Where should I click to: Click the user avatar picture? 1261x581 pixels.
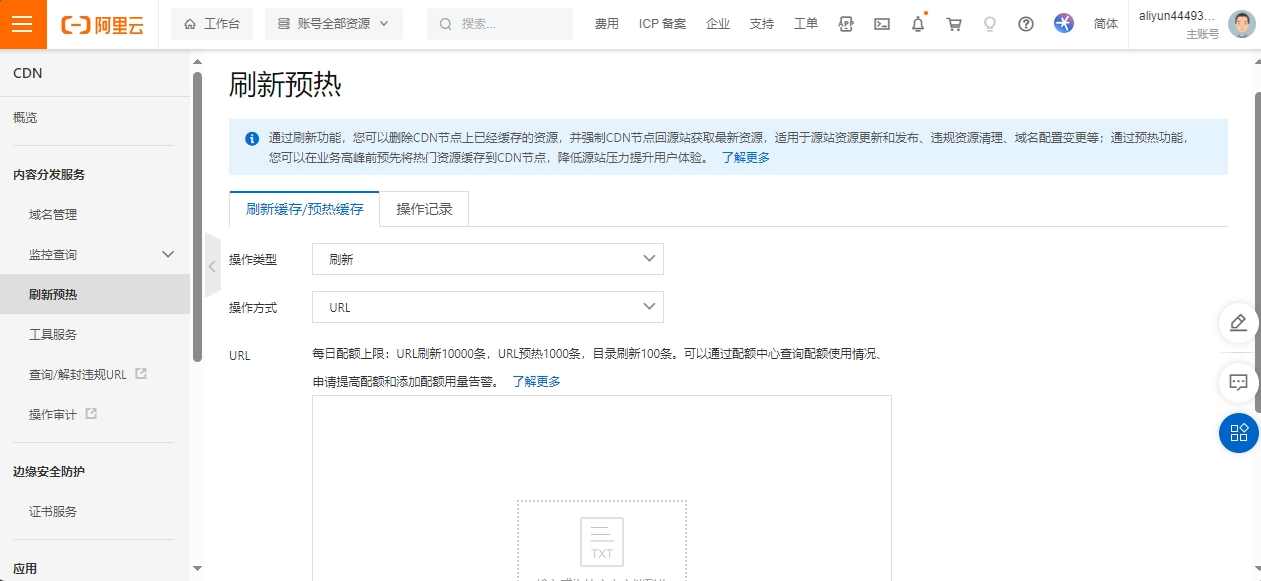[x=1241, y=24]
